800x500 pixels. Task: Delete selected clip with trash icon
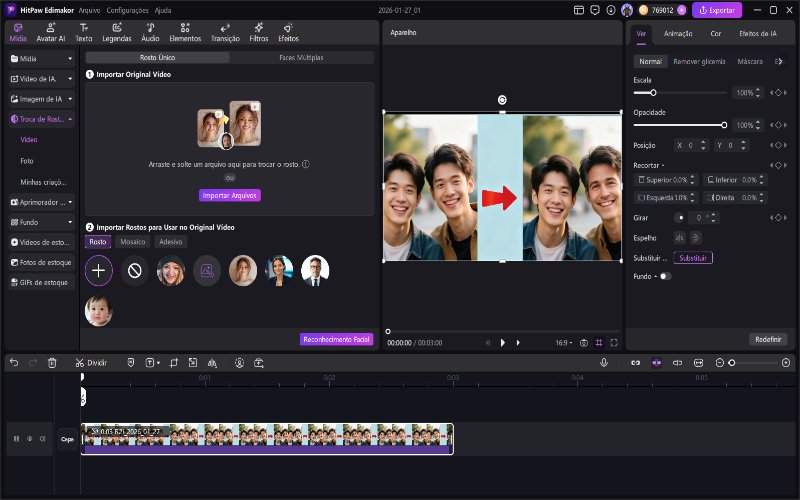[52, 362]
